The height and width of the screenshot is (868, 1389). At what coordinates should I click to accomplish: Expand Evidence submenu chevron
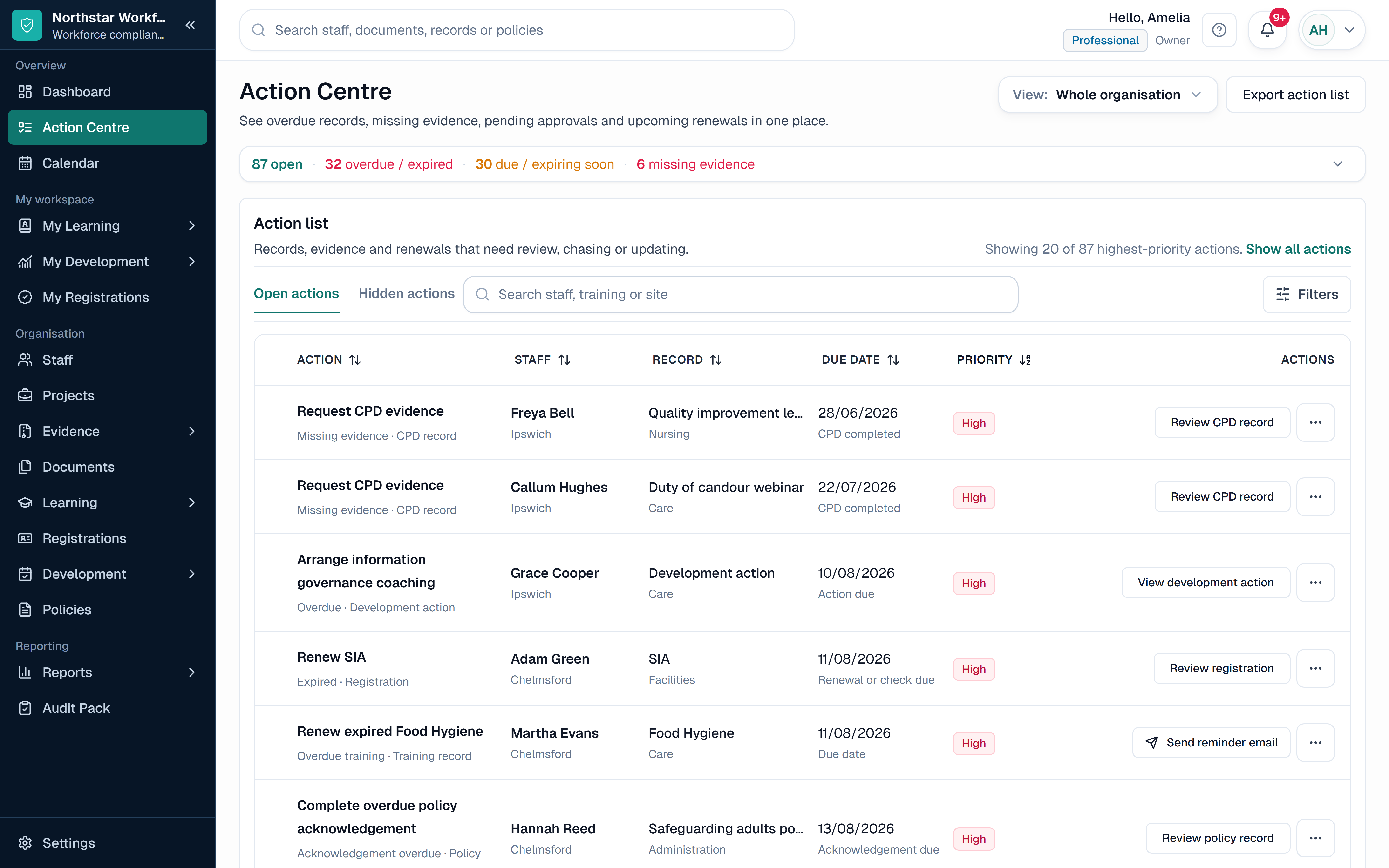[x=192, y=431]
